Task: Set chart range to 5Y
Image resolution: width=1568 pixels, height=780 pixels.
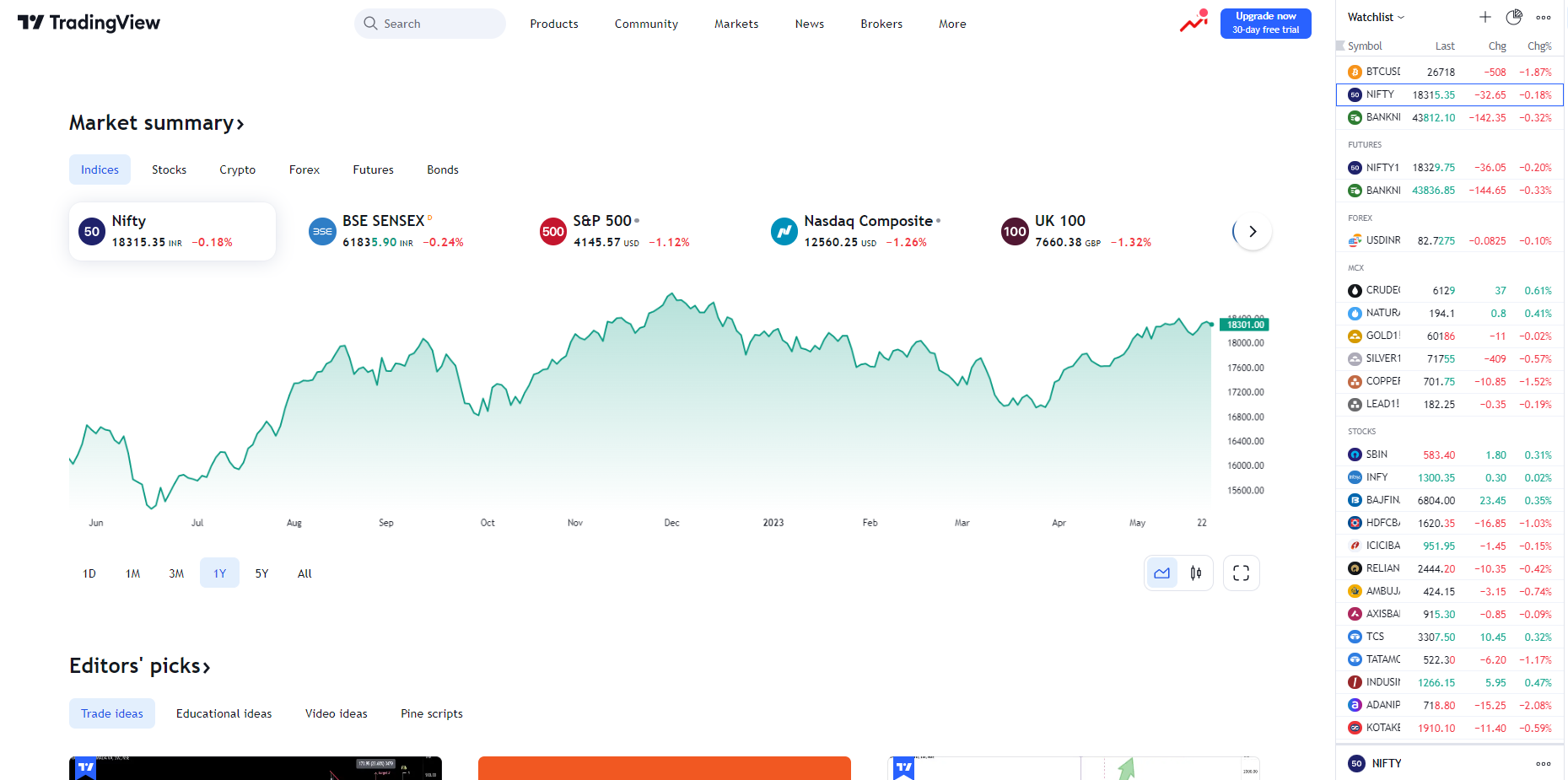Action: click(x=262, y=573)
